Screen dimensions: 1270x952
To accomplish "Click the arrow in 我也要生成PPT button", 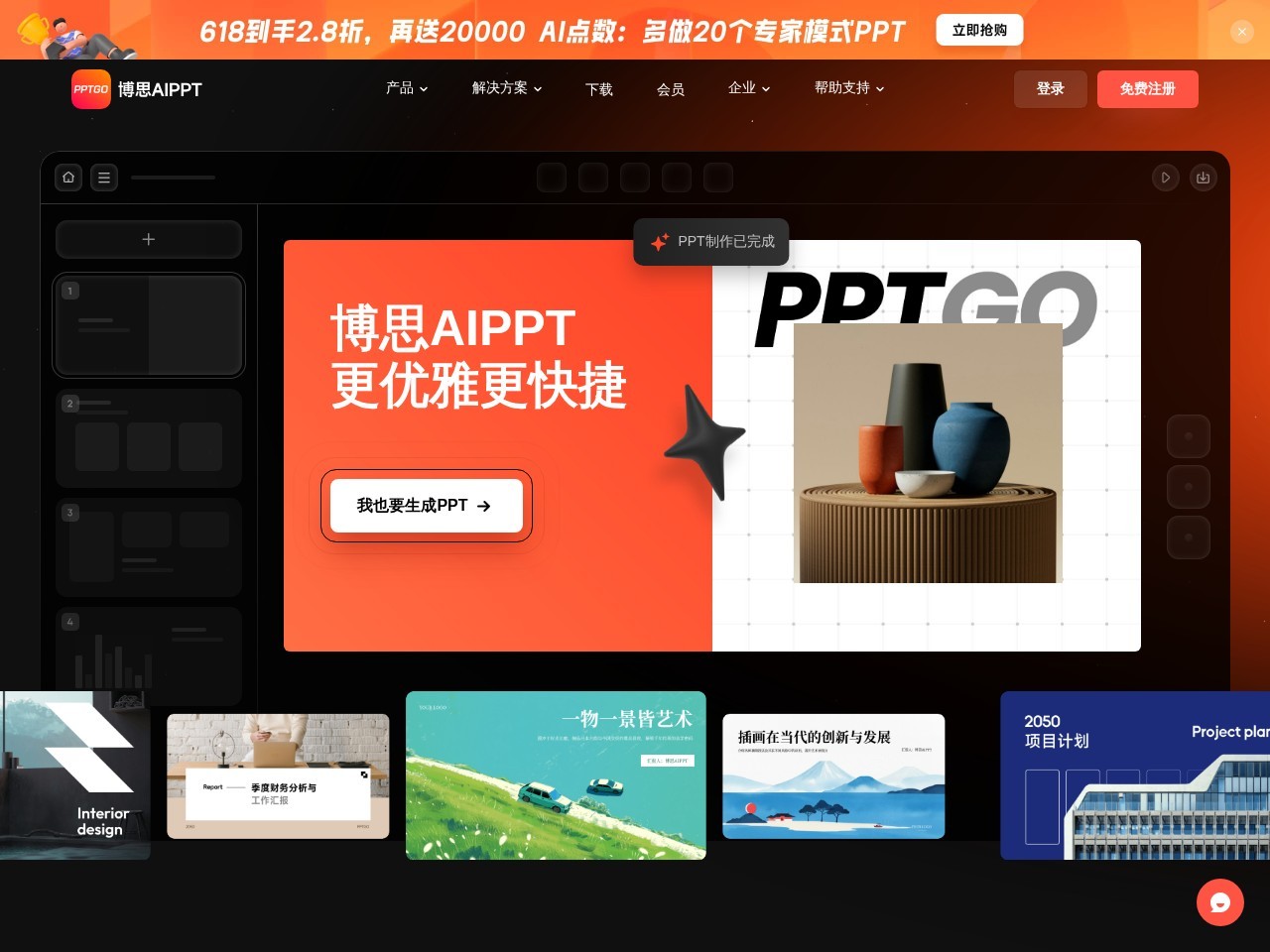I will tap(484, 506).
